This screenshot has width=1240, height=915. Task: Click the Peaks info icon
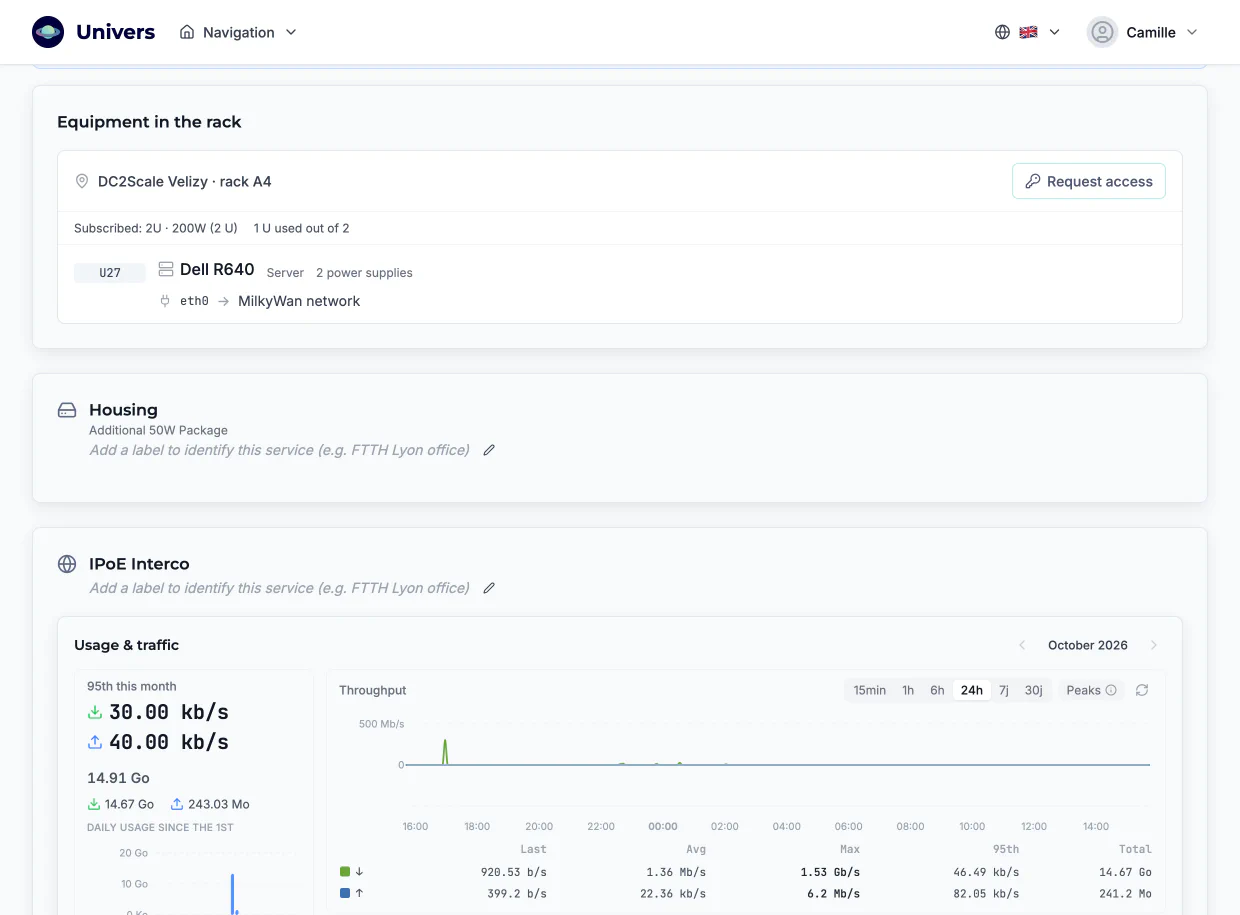point(1111,690)
